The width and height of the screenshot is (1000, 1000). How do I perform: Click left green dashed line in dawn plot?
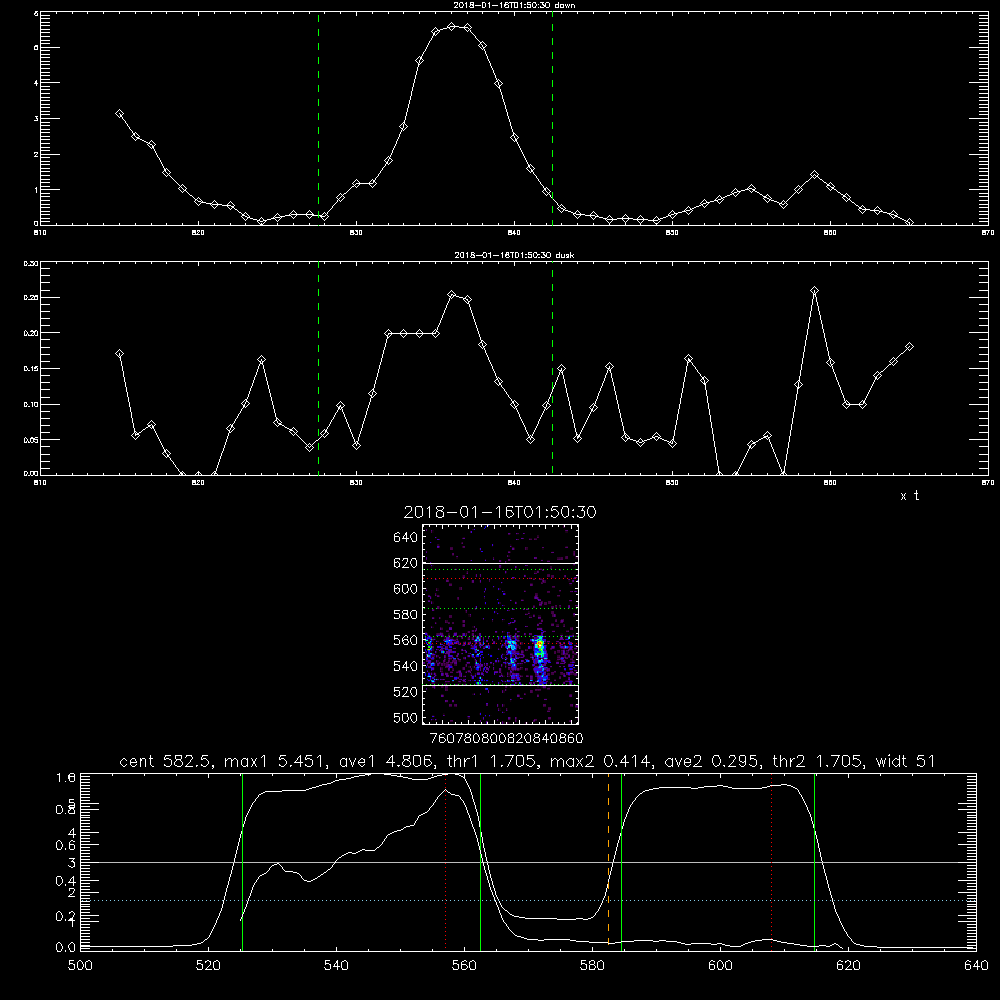318,118
